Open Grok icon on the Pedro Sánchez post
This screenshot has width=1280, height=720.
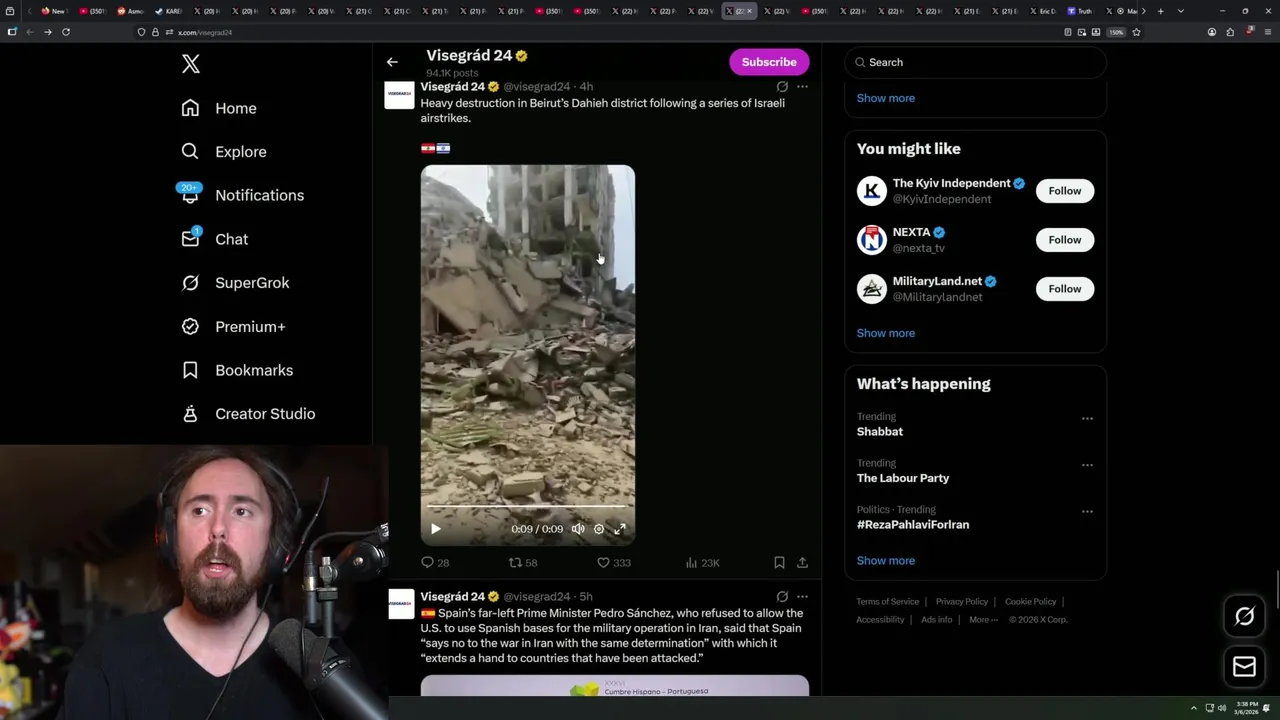(x=782, y=597)
